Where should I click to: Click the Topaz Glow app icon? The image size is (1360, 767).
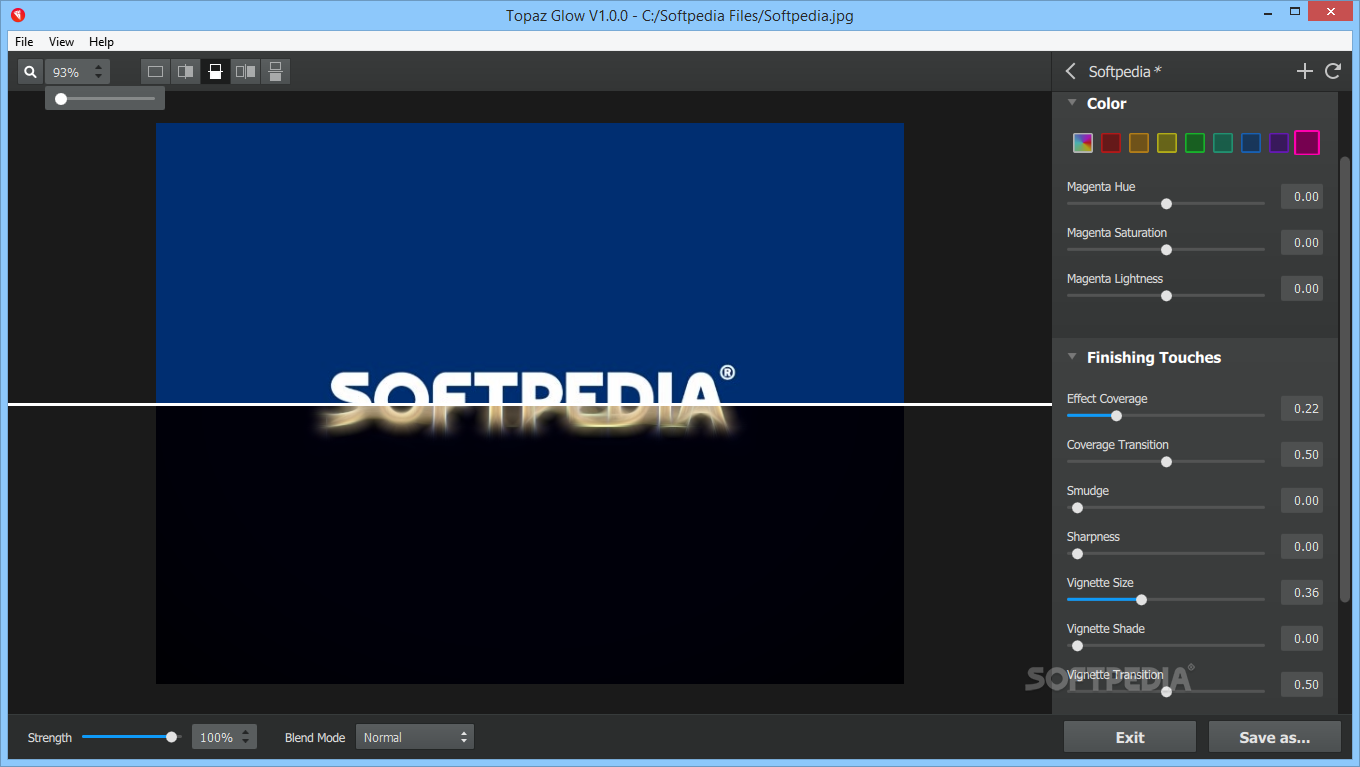click(18, 15)
